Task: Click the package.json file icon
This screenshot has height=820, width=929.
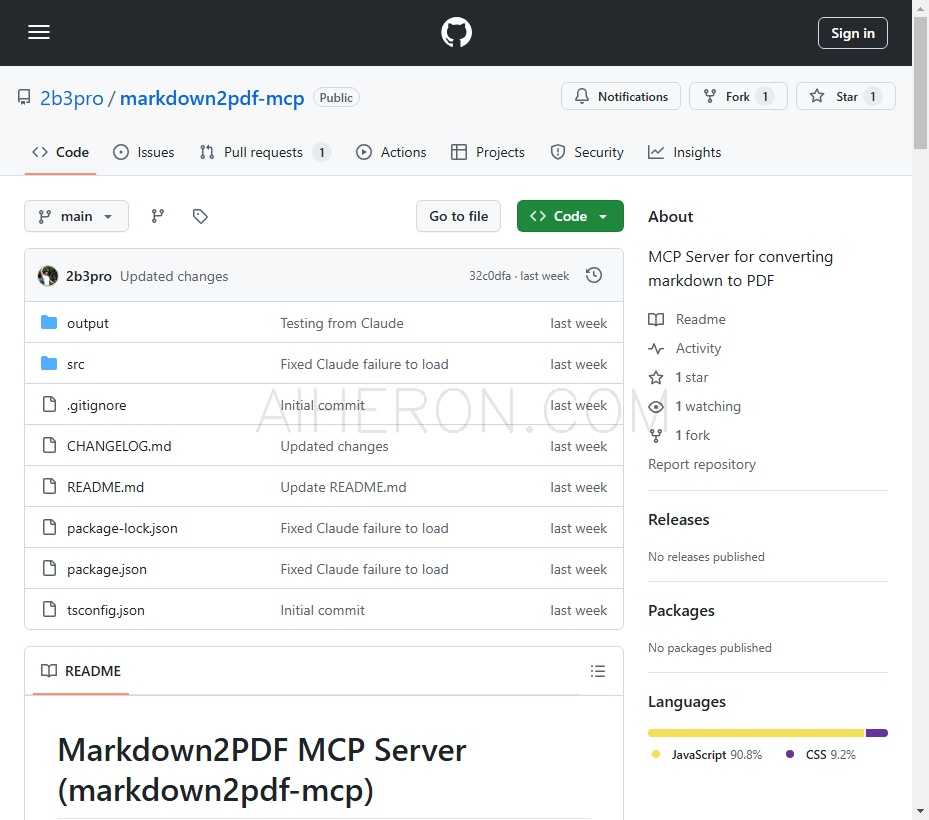Action: point(49,568)
